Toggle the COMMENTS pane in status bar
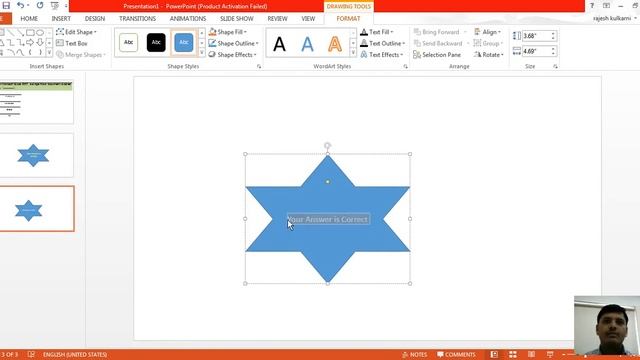The image size is (640, 360). 456,355
